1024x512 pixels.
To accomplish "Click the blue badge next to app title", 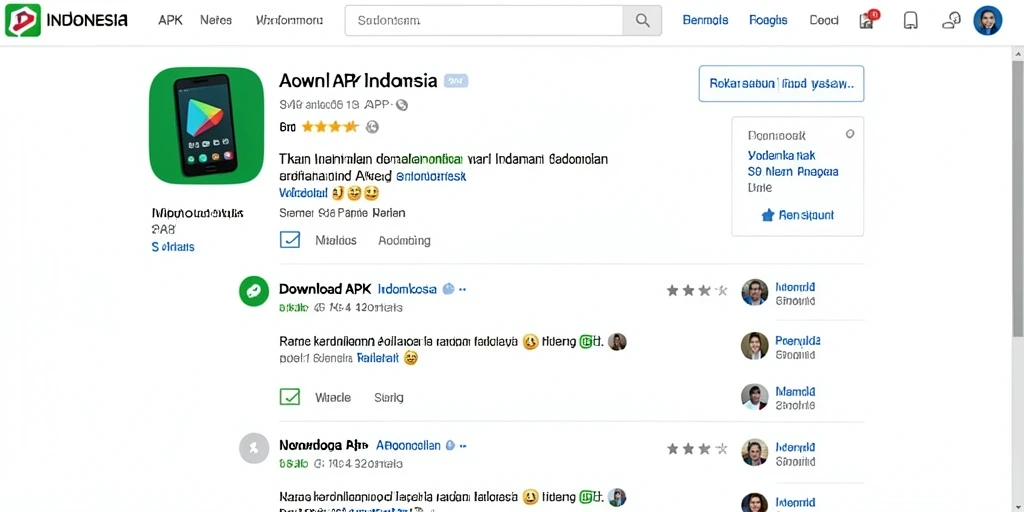I will point(456,81).
